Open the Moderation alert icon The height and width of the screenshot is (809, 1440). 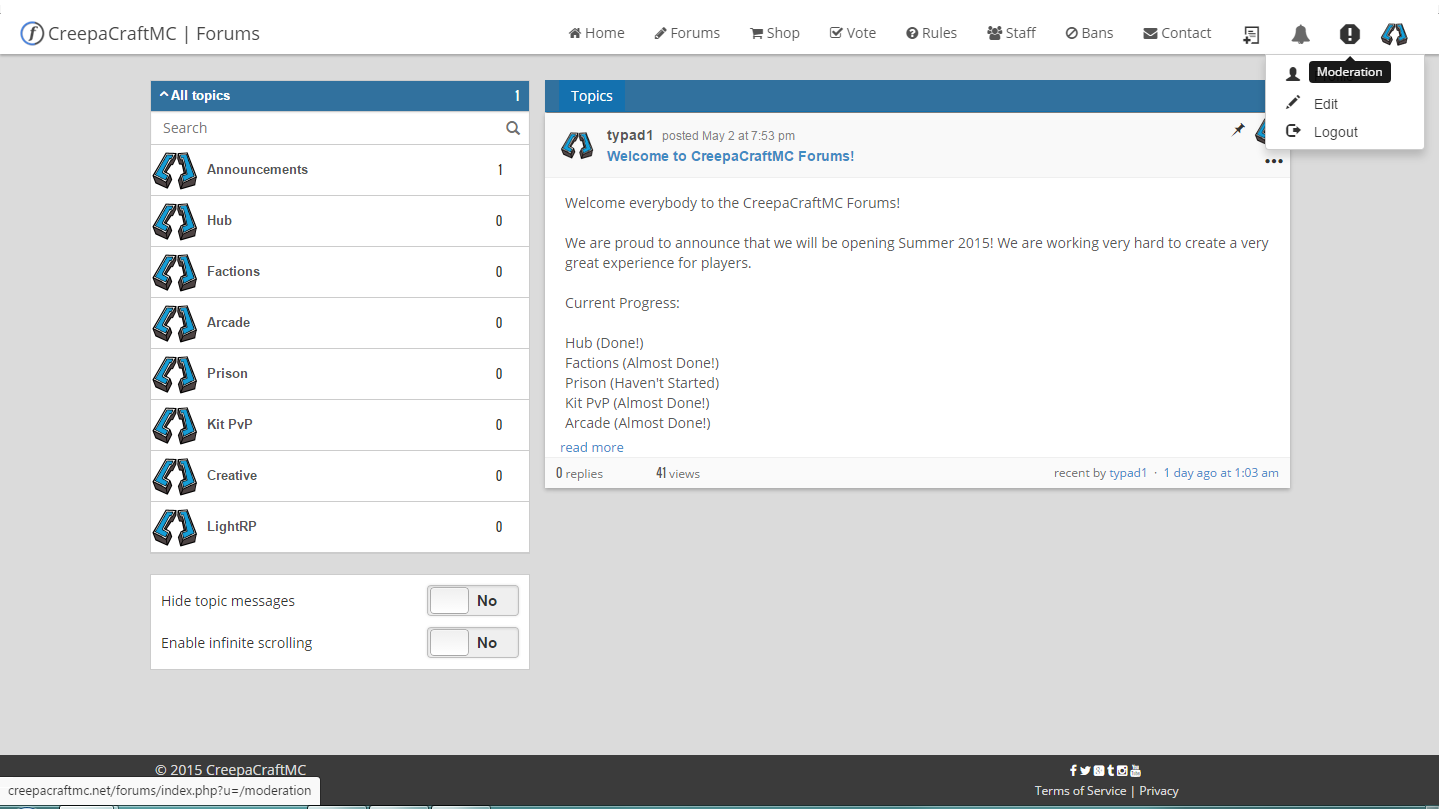(x=1350, y=34)
